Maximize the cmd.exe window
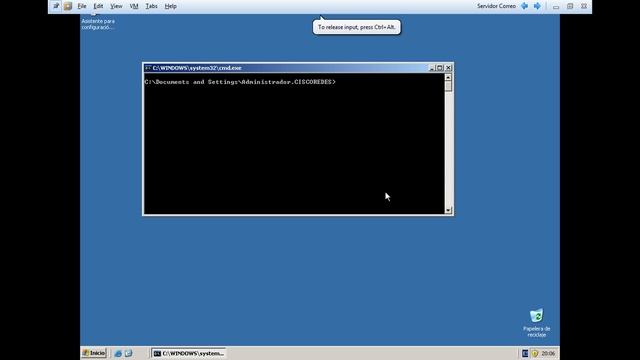Viewport: 640px width, 360px height. [440, 68]
